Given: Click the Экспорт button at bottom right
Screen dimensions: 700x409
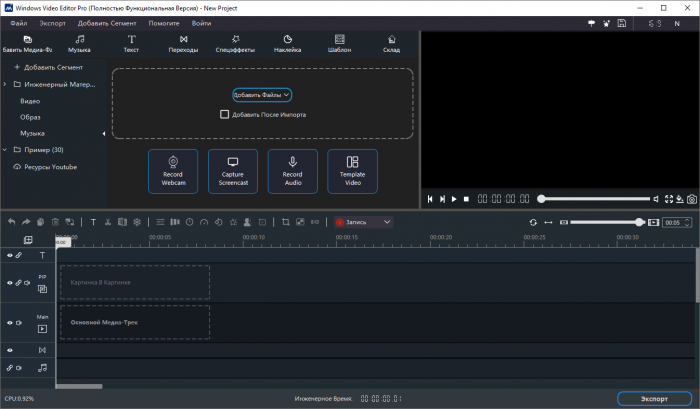Looking at the screenshot, I should 655,398.
